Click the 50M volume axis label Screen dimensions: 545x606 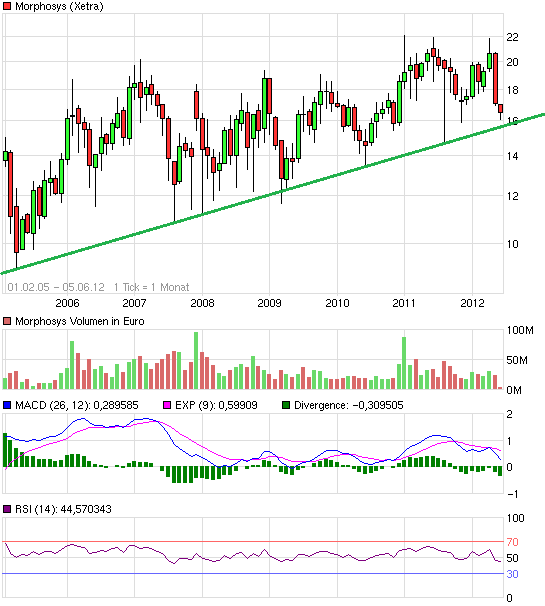[x=517, y=360]
